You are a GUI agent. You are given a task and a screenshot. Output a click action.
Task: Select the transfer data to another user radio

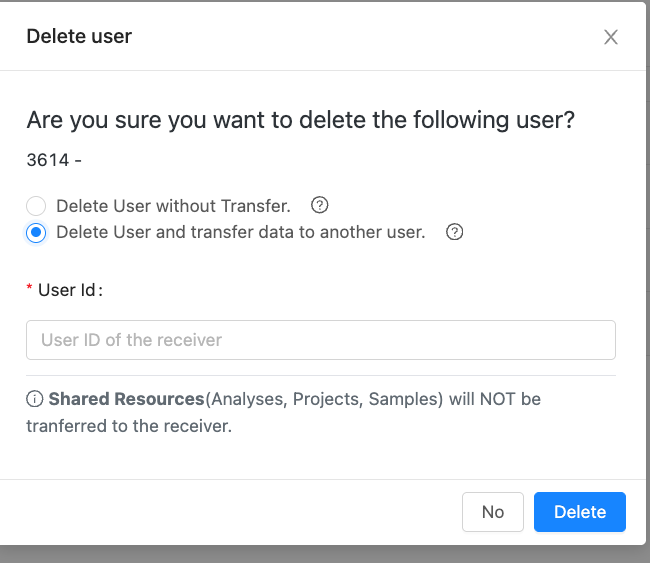[36, 233]
